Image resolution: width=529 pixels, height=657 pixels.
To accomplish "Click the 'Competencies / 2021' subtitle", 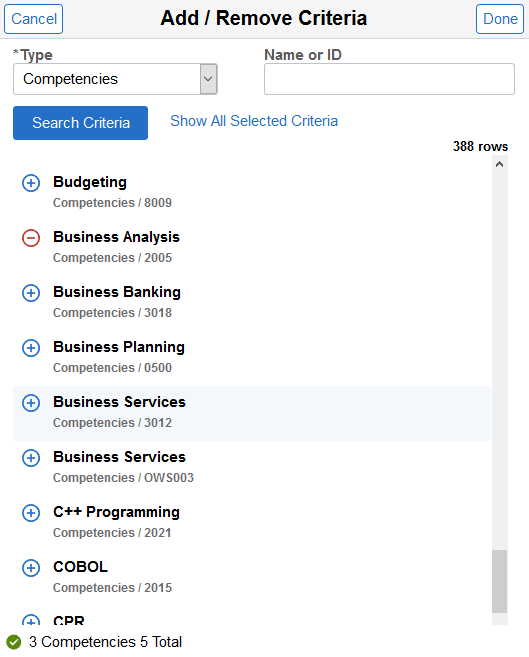I will coord(112,533).
